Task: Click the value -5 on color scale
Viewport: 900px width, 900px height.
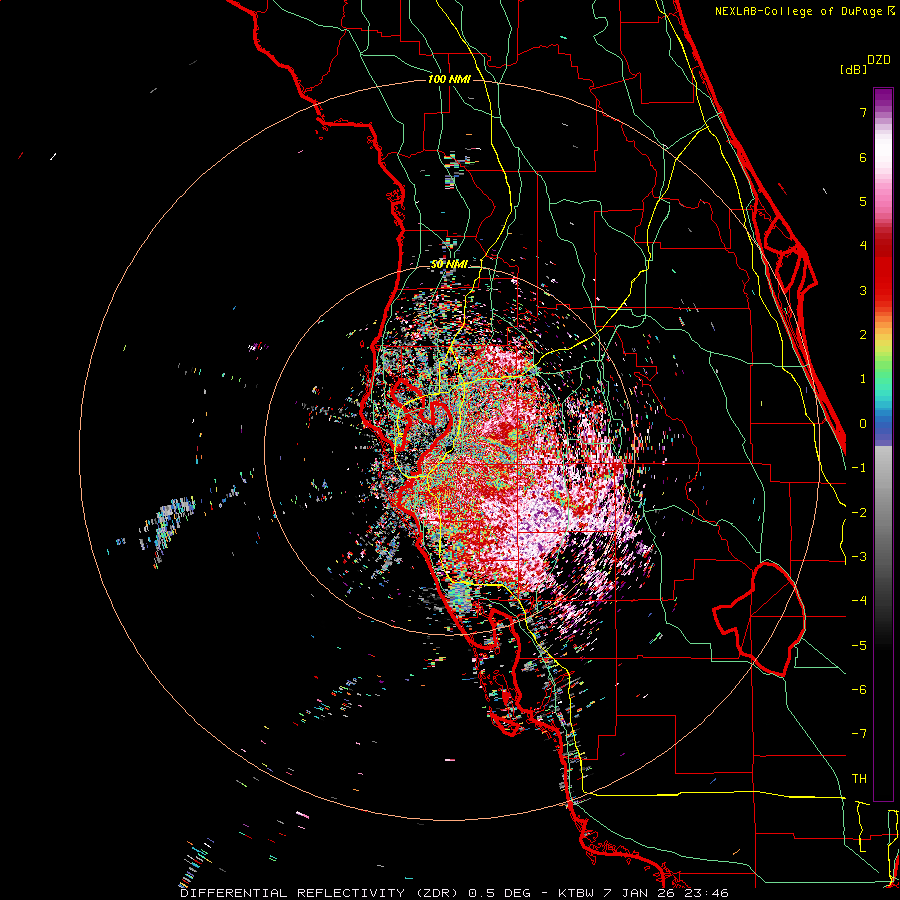Action: (859, 646)
